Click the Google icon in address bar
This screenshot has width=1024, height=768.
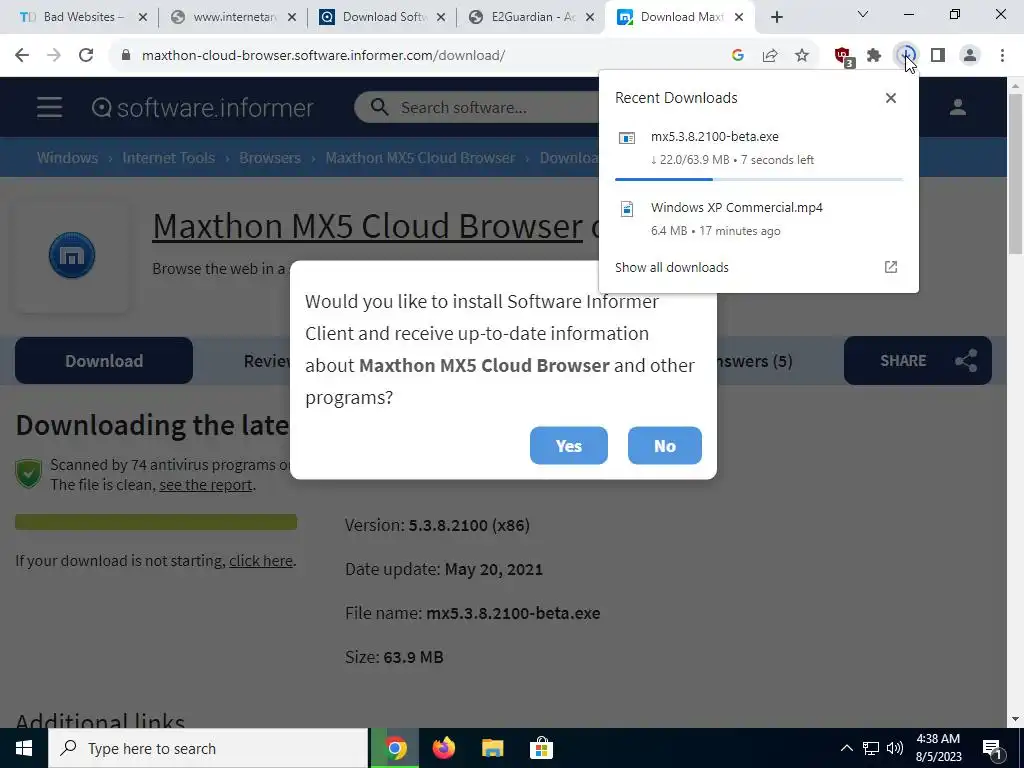pos(738,56)
